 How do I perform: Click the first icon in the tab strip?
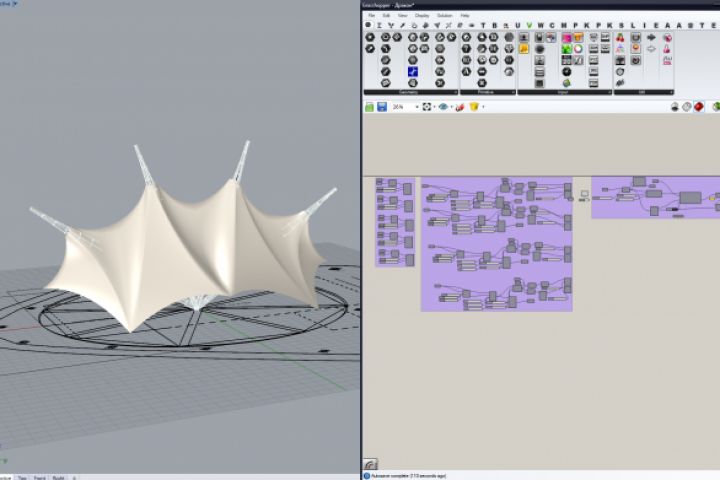368,25
